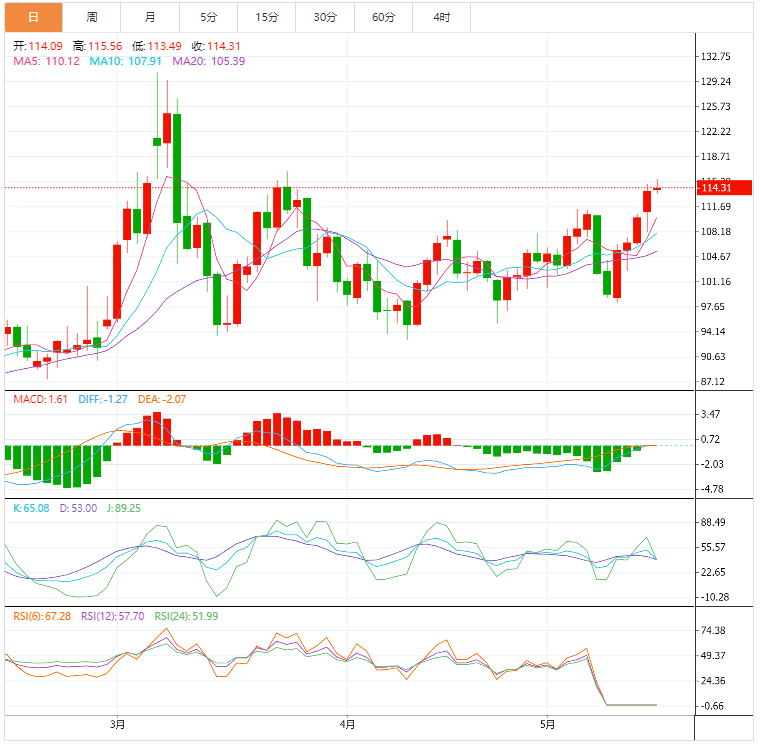The height and width of the screenshot is (745, 761).
Task: Select the 30分 timeframe tab
Action: [325, 17]
